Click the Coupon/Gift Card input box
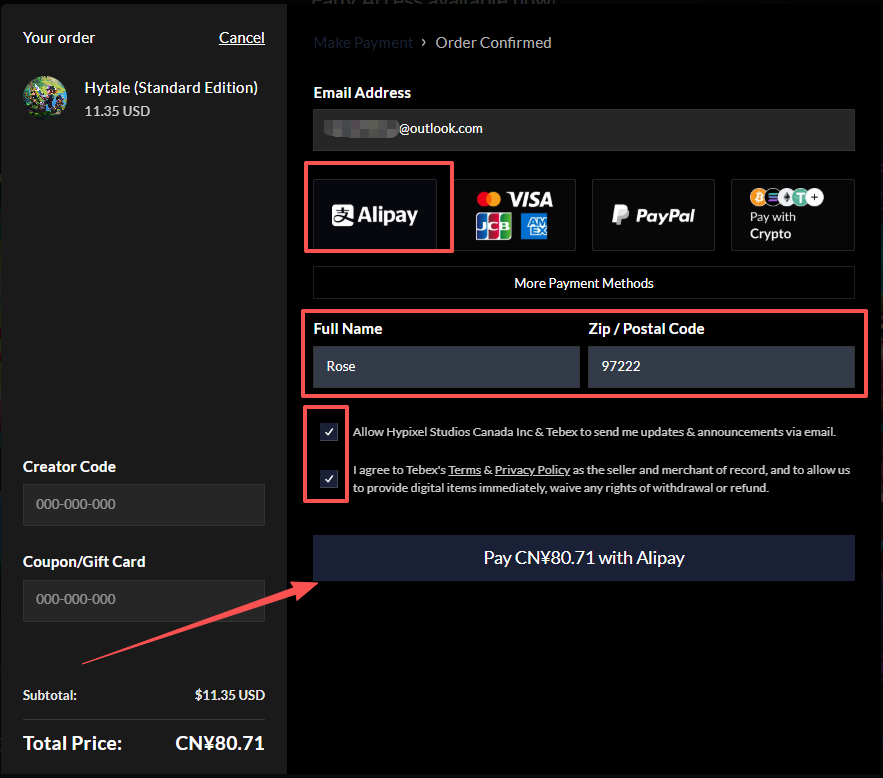The width and height of the screenshot is (883, 778). 144,600
